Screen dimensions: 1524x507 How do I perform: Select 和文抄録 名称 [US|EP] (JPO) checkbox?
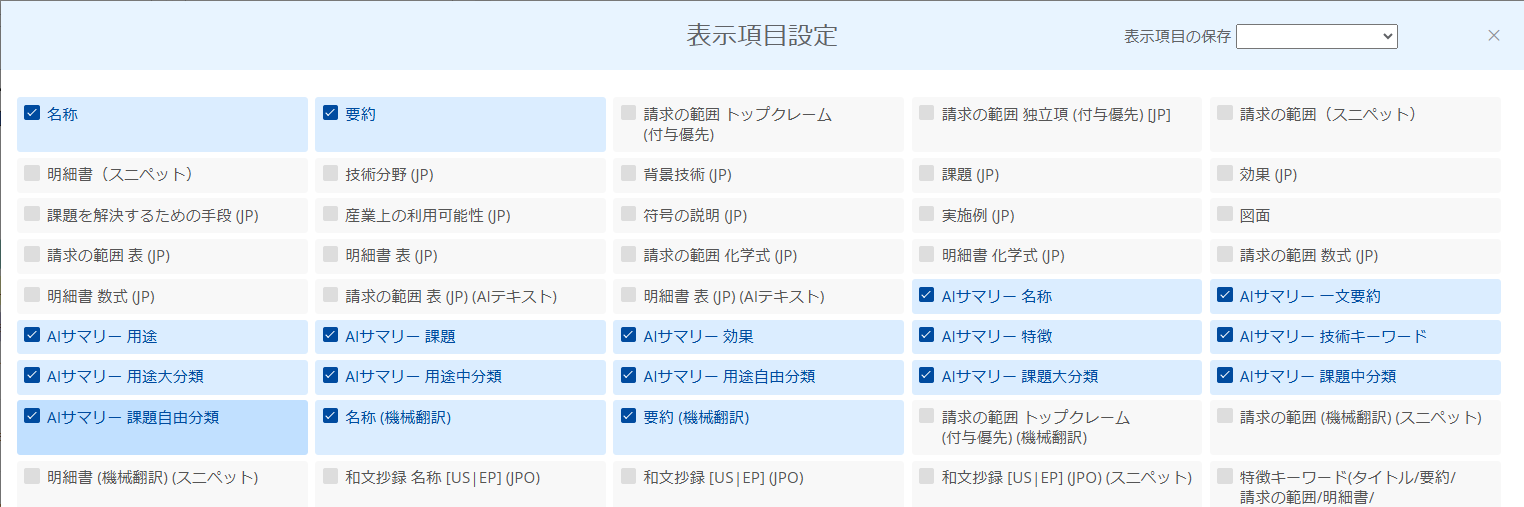click(331, 477)
